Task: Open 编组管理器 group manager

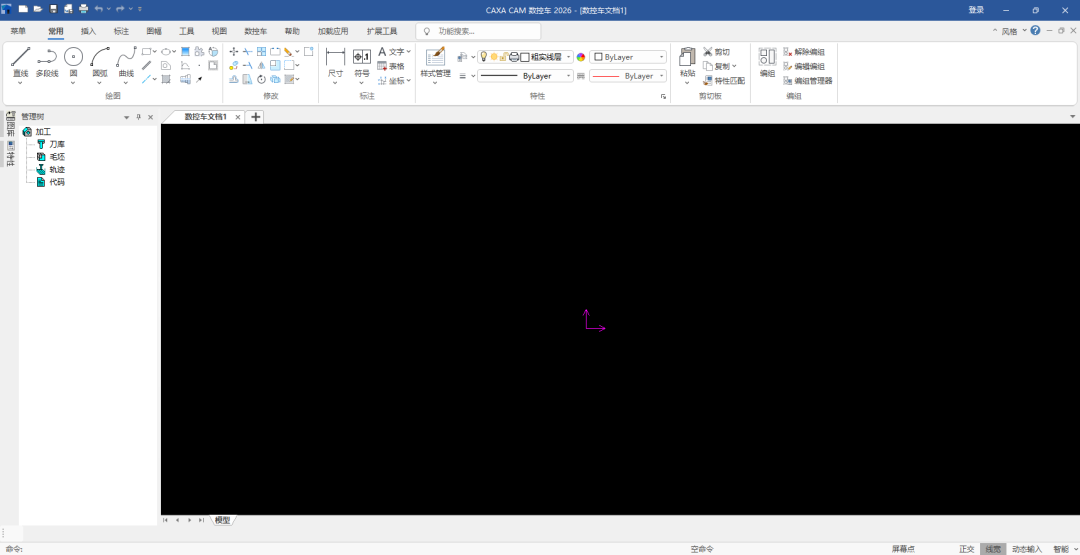Action: pos(808,81)
